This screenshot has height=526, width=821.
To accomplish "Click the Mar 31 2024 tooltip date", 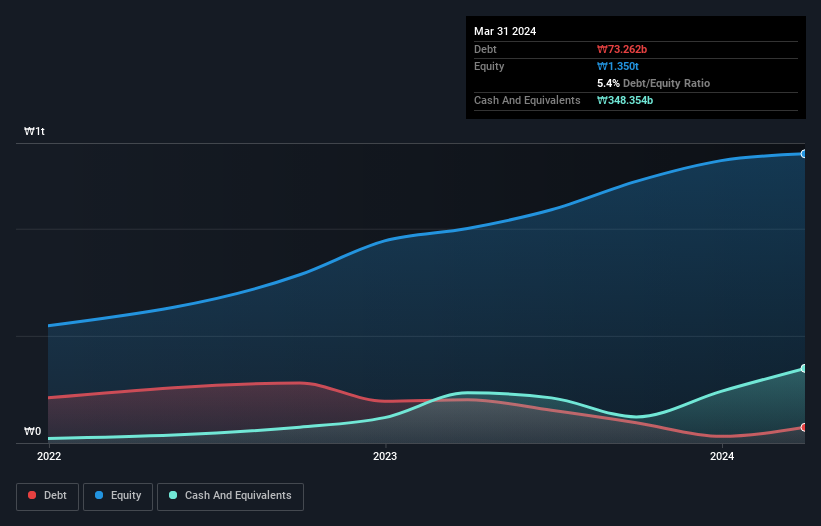I will pos(505,31).
